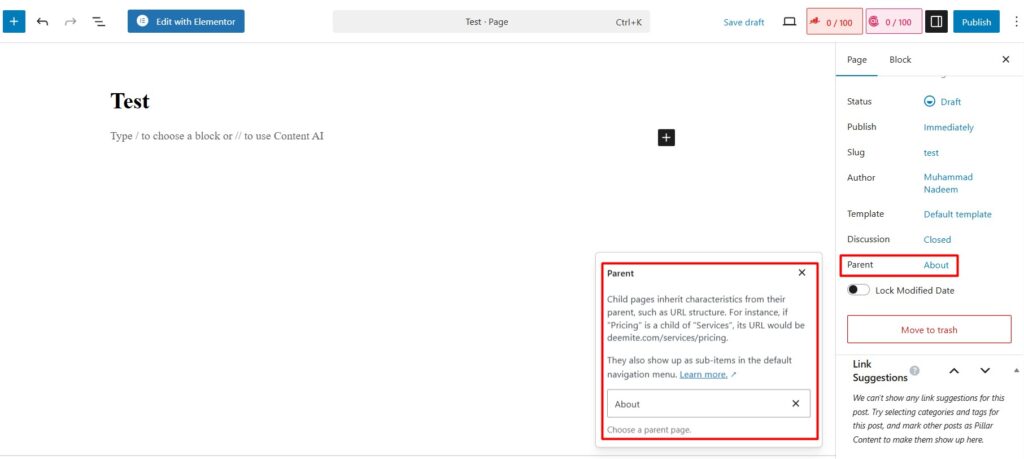1024x459 pixels.
Task: Move Link Suggestions panel down
Action: click(x=985, y=371)
